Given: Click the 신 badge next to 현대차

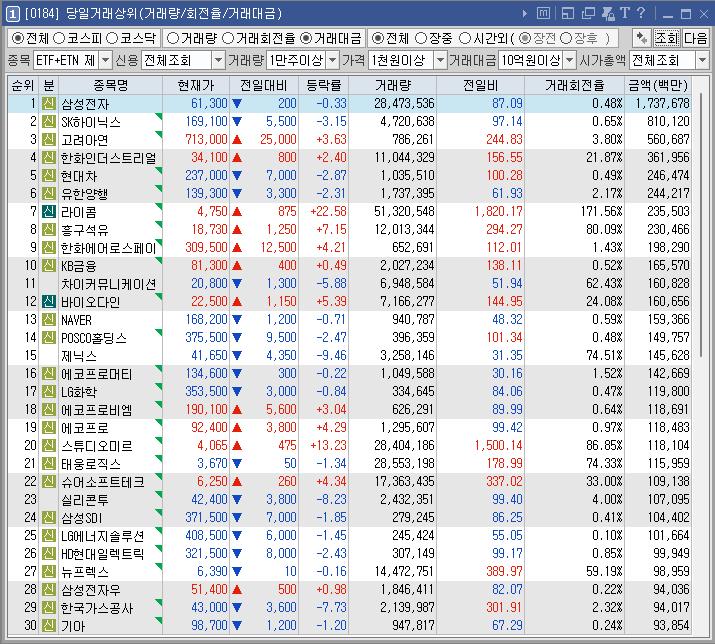Looking at the screenshot, I should 49,176.
